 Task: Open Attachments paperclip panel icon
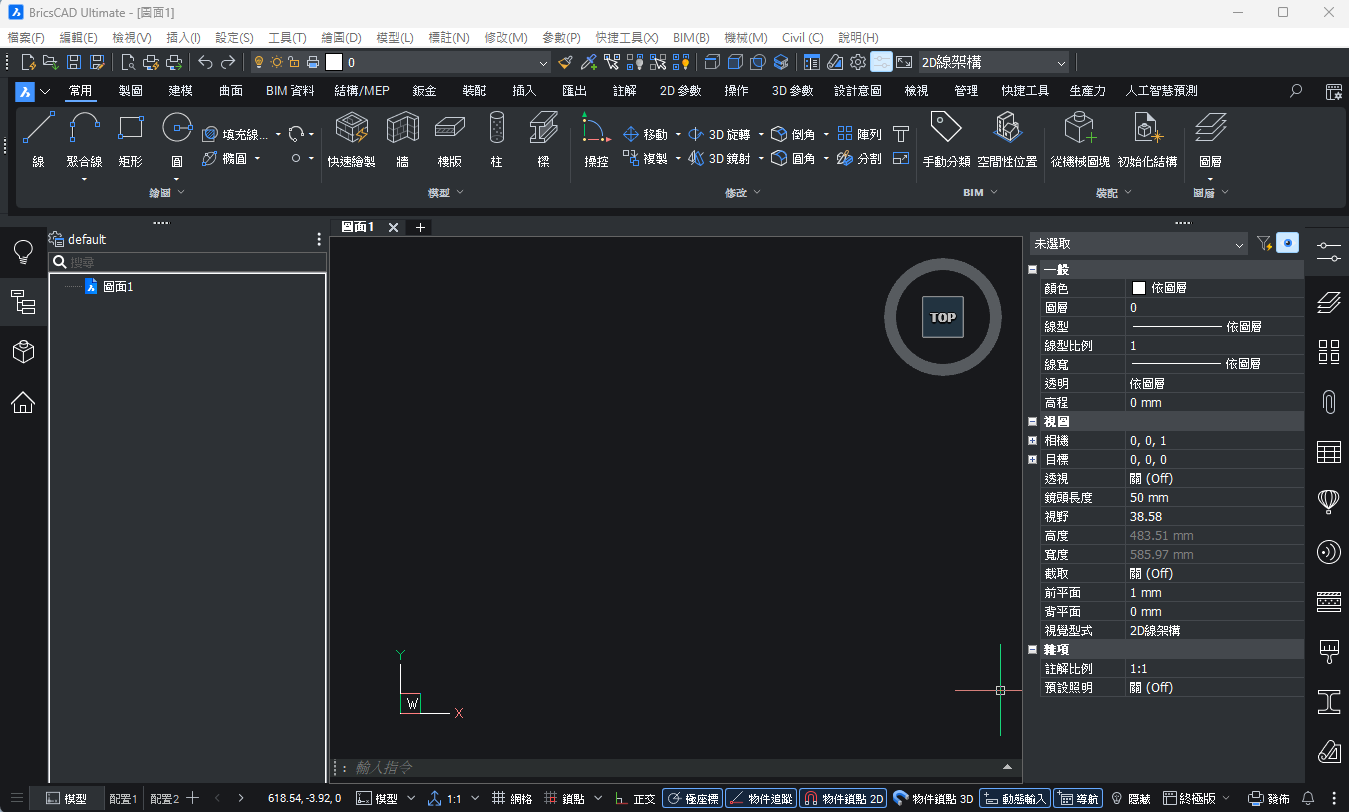(1328, 402)
